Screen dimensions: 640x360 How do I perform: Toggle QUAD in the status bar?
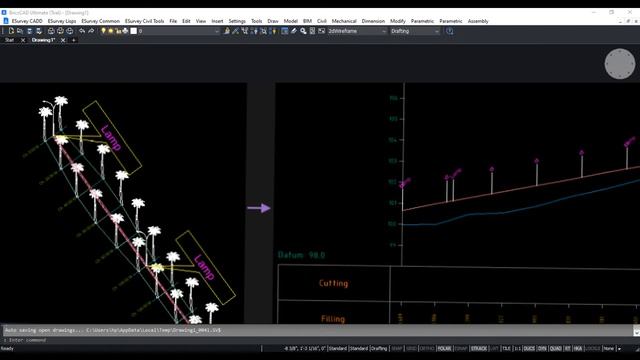click(x=556, y=349)
